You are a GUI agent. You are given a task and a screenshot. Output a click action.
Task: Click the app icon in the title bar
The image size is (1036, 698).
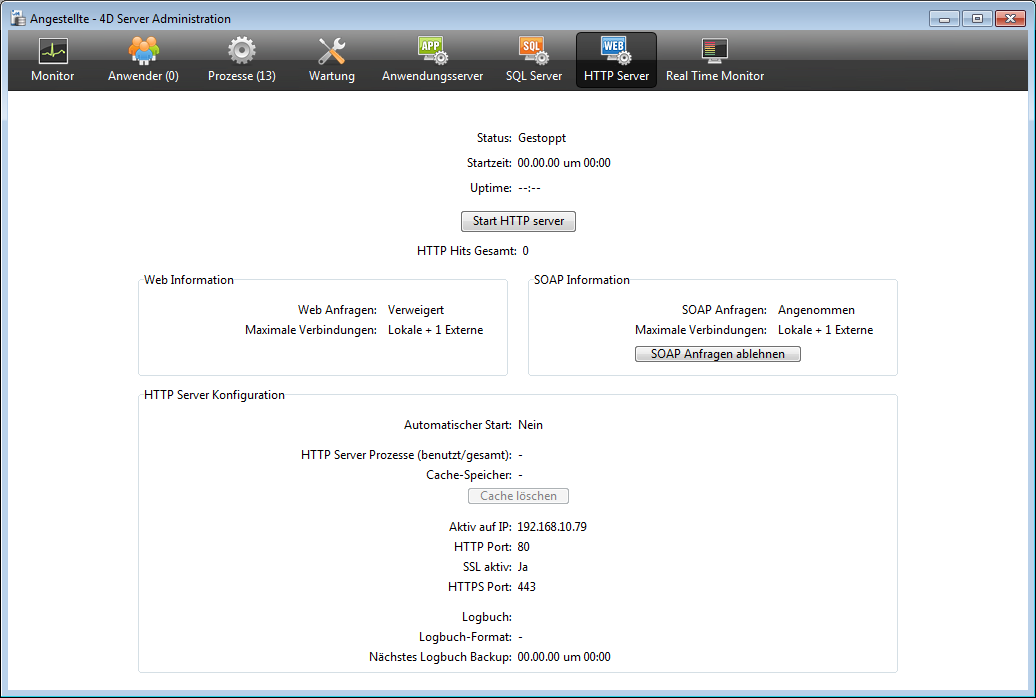17,18
